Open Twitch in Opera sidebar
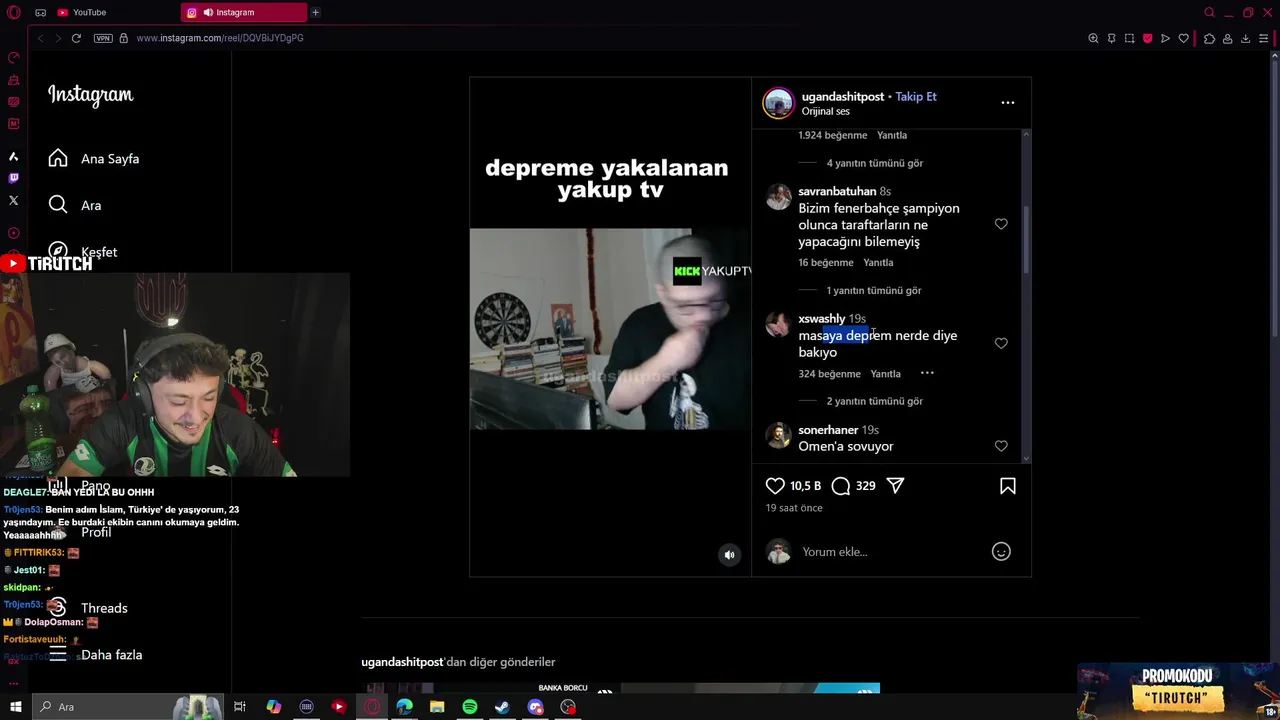 click(14, 178)
